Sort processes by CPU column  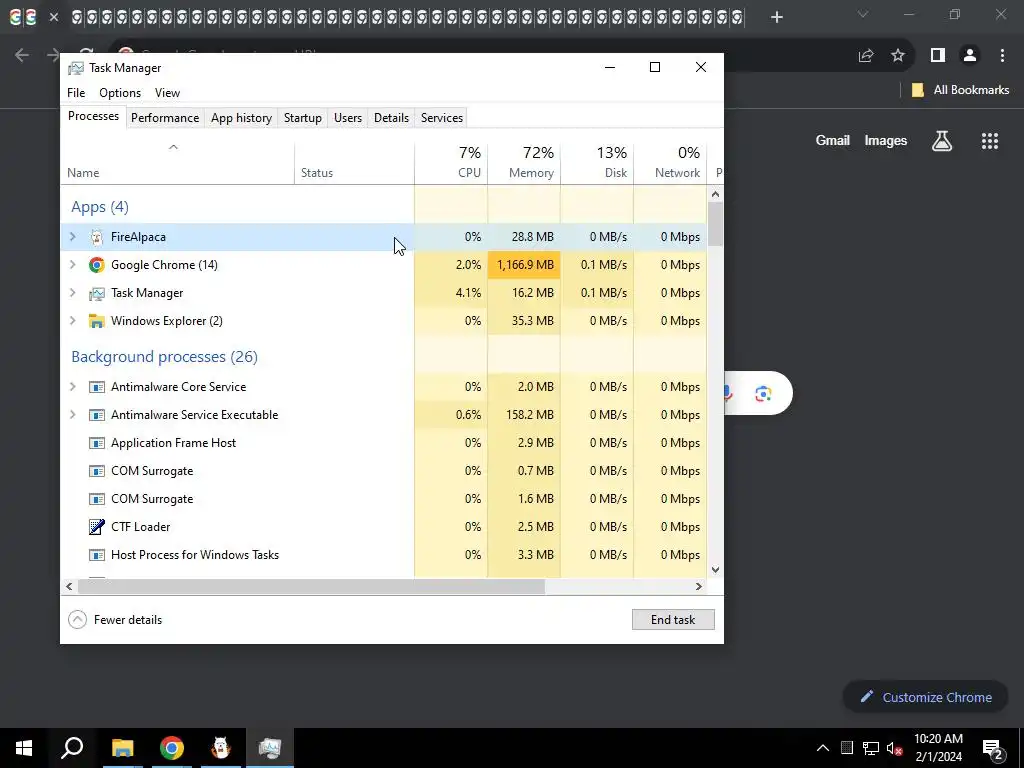coord(451,162)
